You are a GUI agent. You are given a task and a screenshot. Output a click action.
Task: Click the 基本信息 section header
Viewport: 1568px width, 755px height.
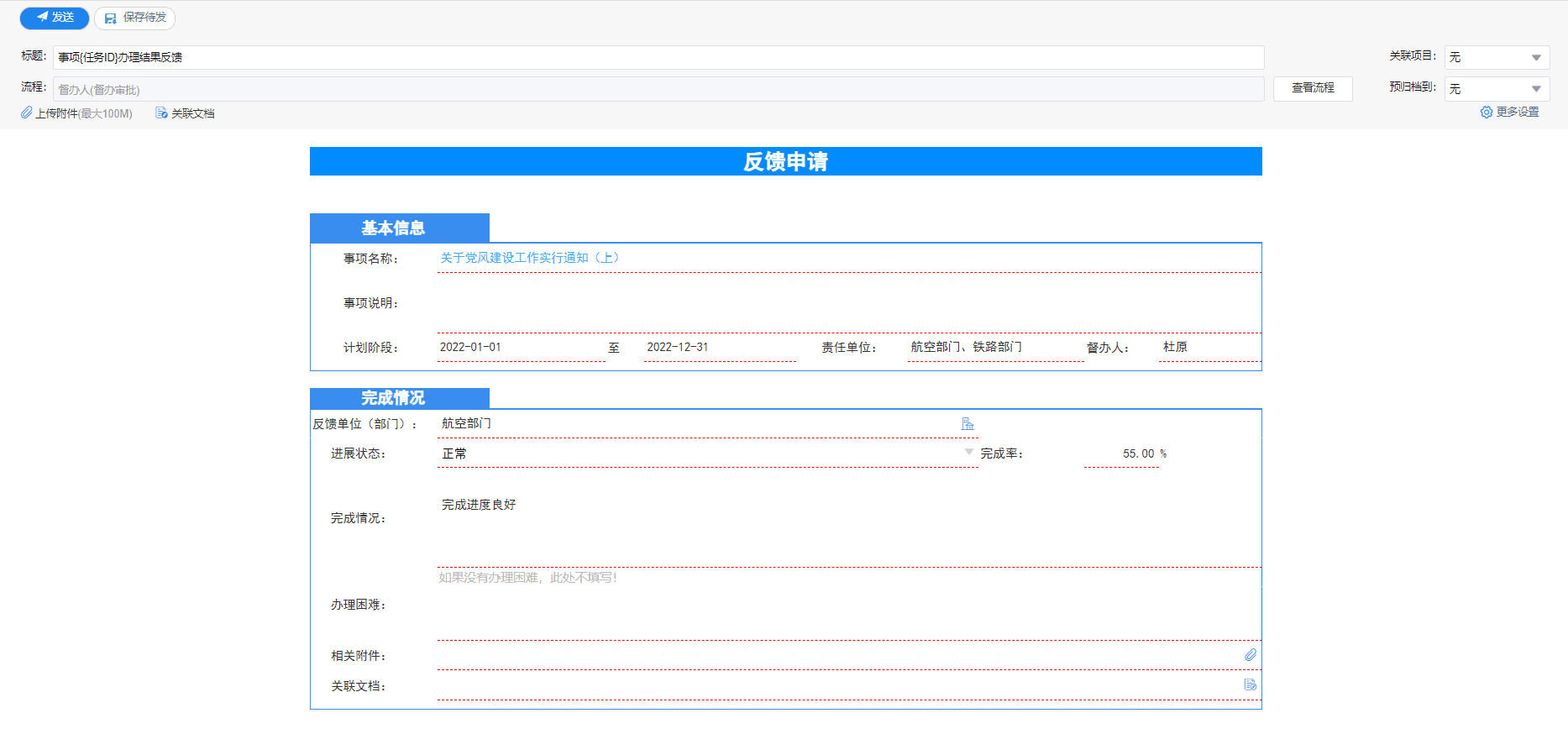[x=400, y=228]
